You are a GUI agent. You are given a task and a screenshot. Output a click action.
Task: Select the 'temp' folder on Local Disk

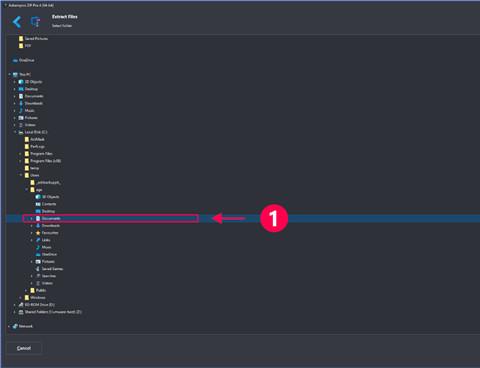pyautogui.click(x=35, y=168)
